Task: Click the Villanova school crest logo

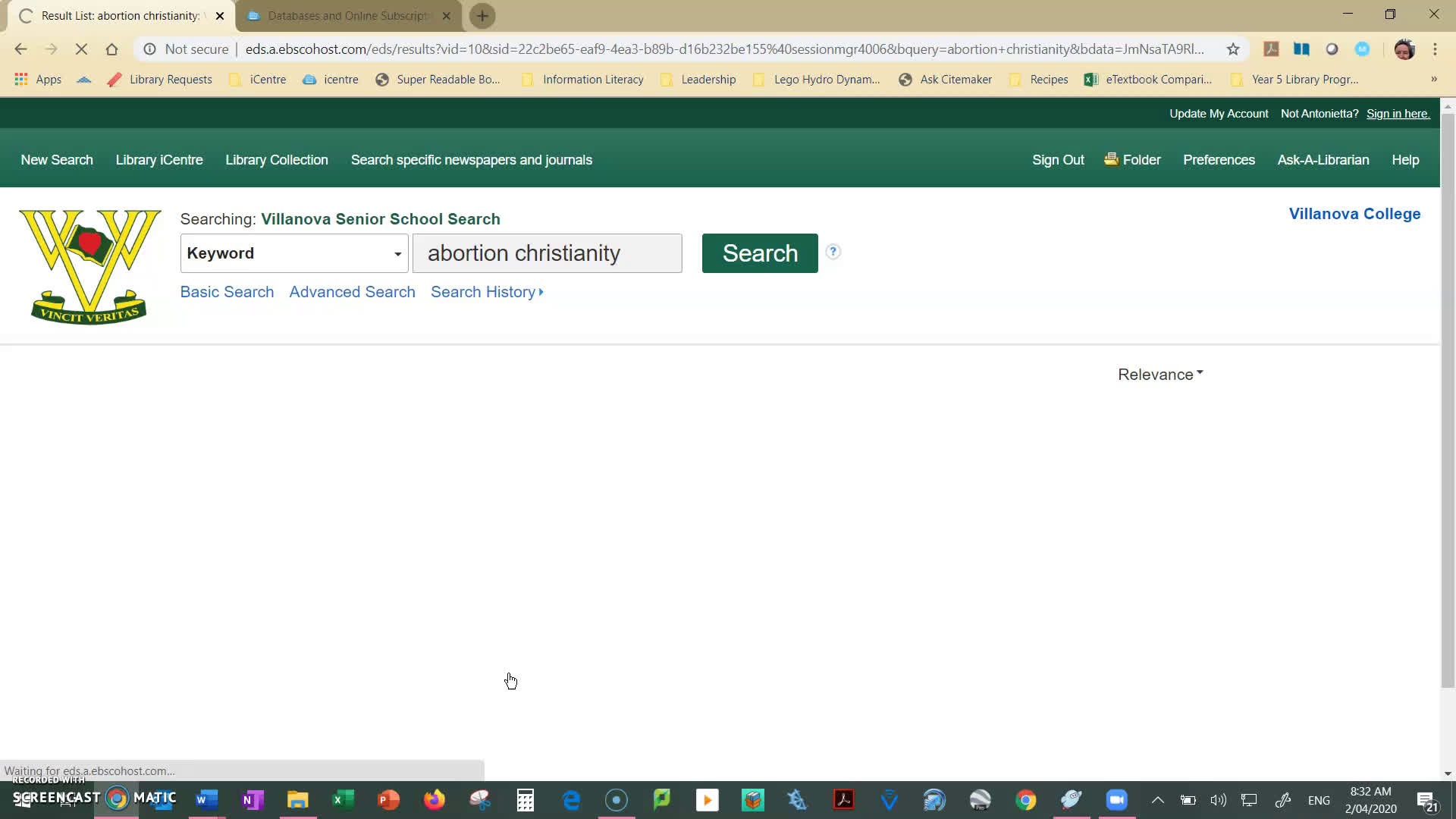Action: [x=89, y=266]
